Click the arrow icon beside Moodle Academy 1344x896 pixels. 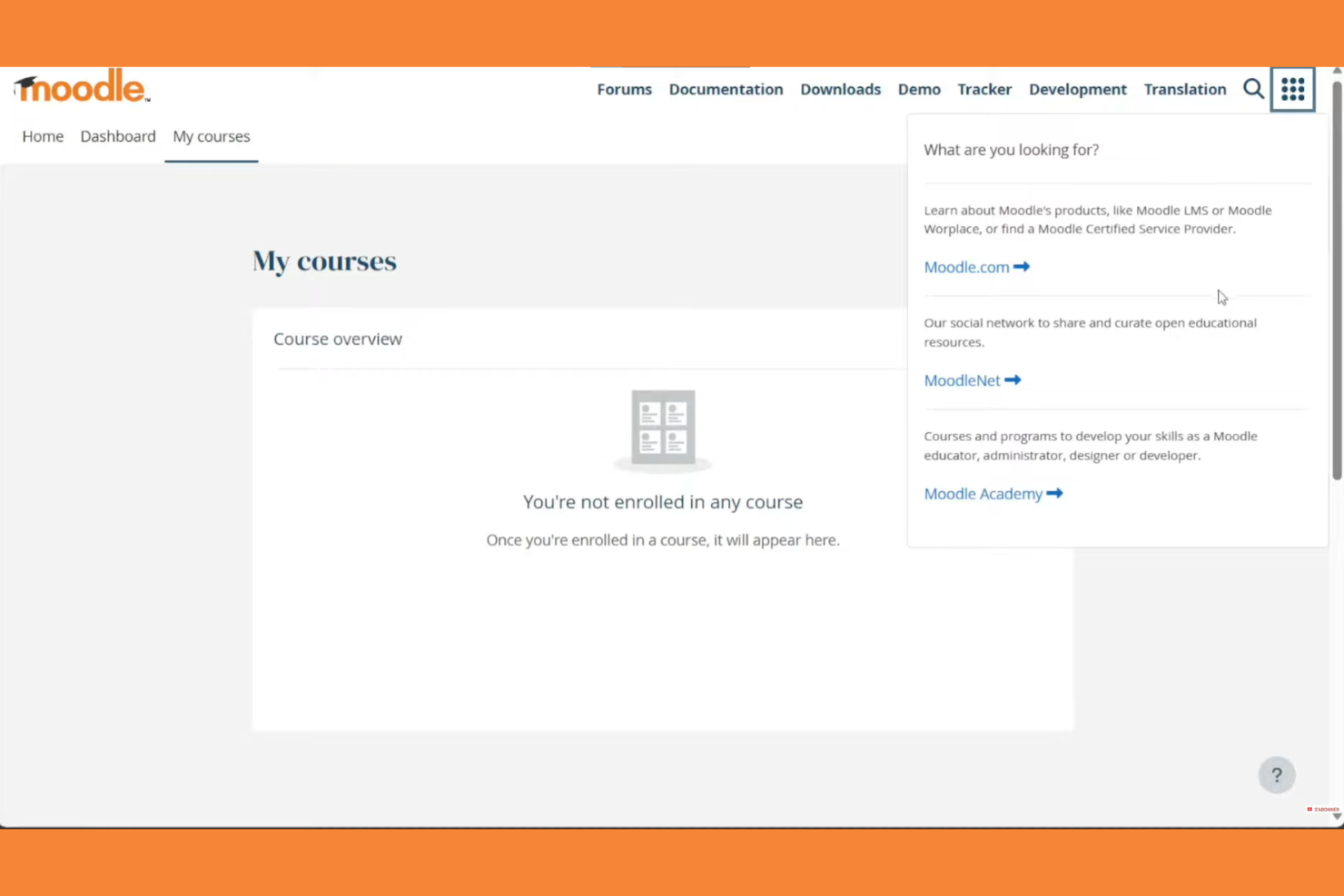tap(1053, 493)
